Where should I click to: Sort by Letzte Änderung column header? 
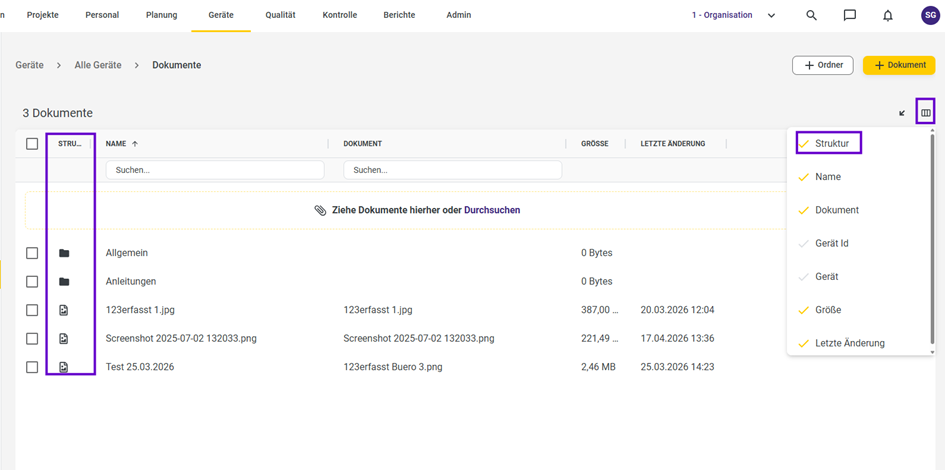673,144
